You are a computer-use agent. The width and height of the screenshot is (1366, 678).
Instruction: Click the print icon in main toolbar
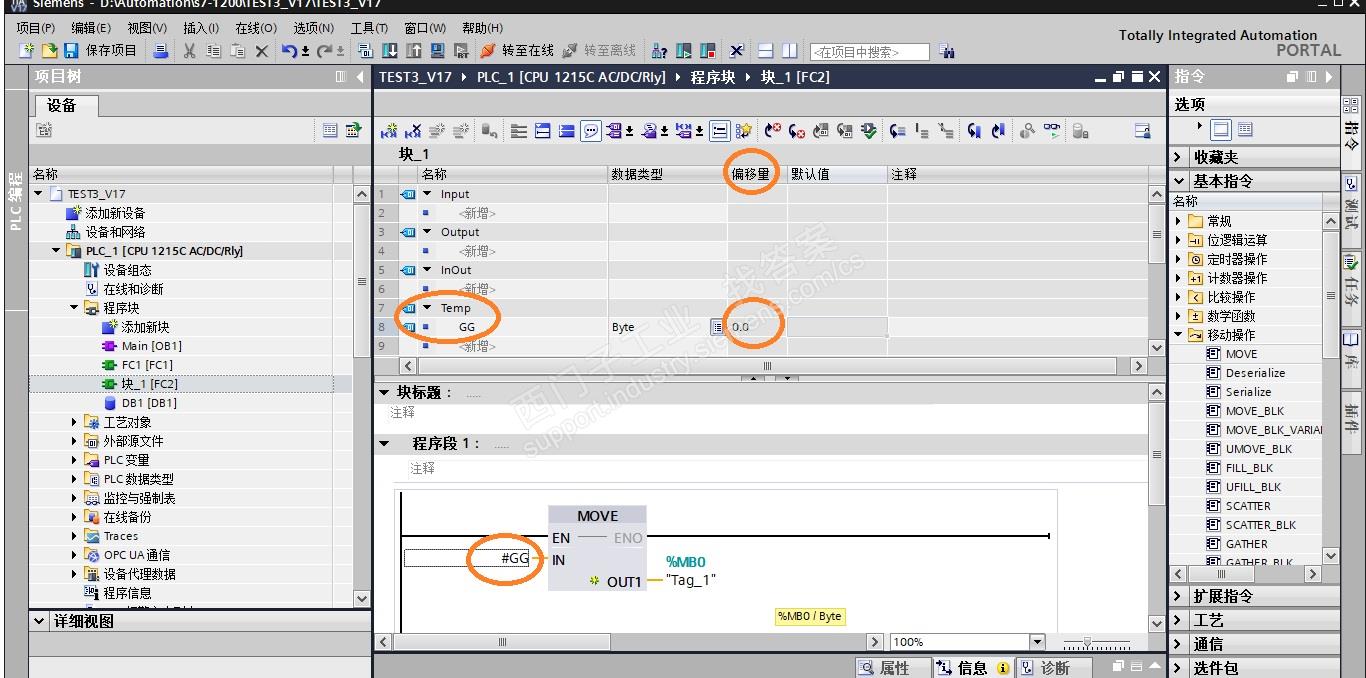pos(161,51)
